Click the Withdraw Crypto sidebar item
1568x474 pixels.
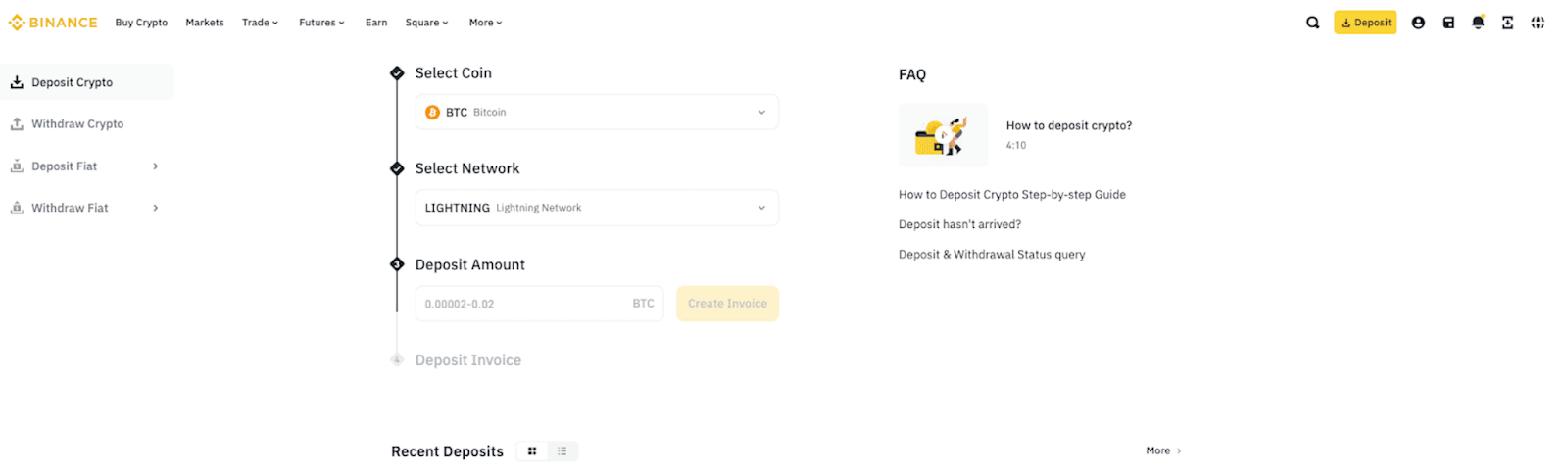(77, 124)
